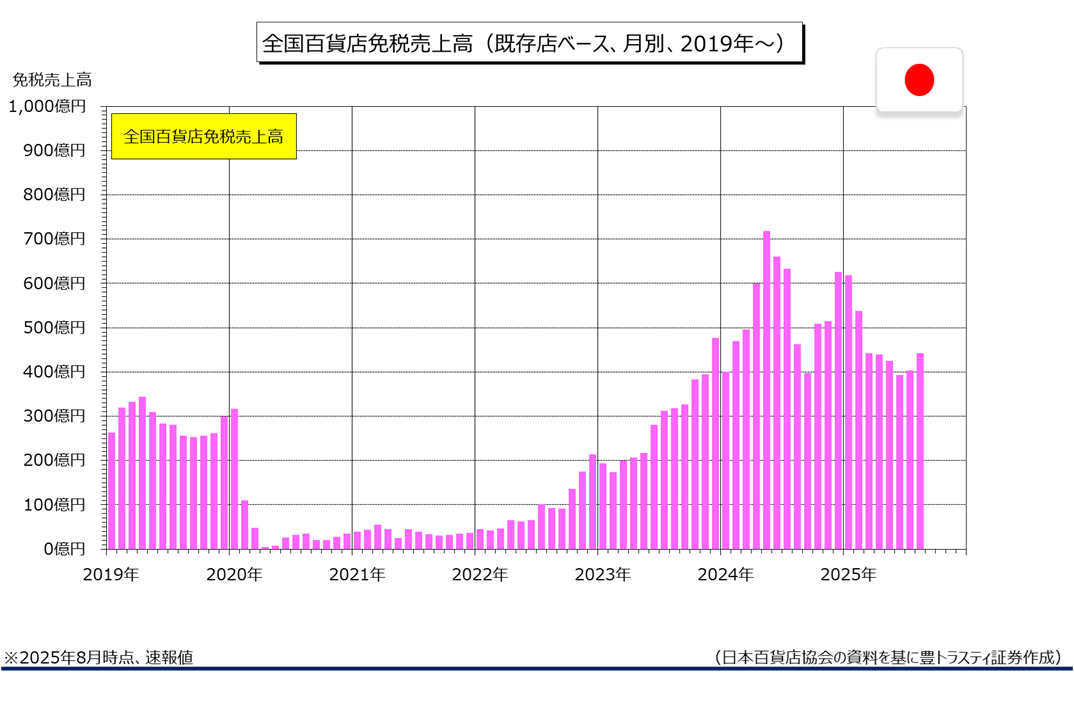Select the 2021年 x-axis label

click(x=357, y=575)
